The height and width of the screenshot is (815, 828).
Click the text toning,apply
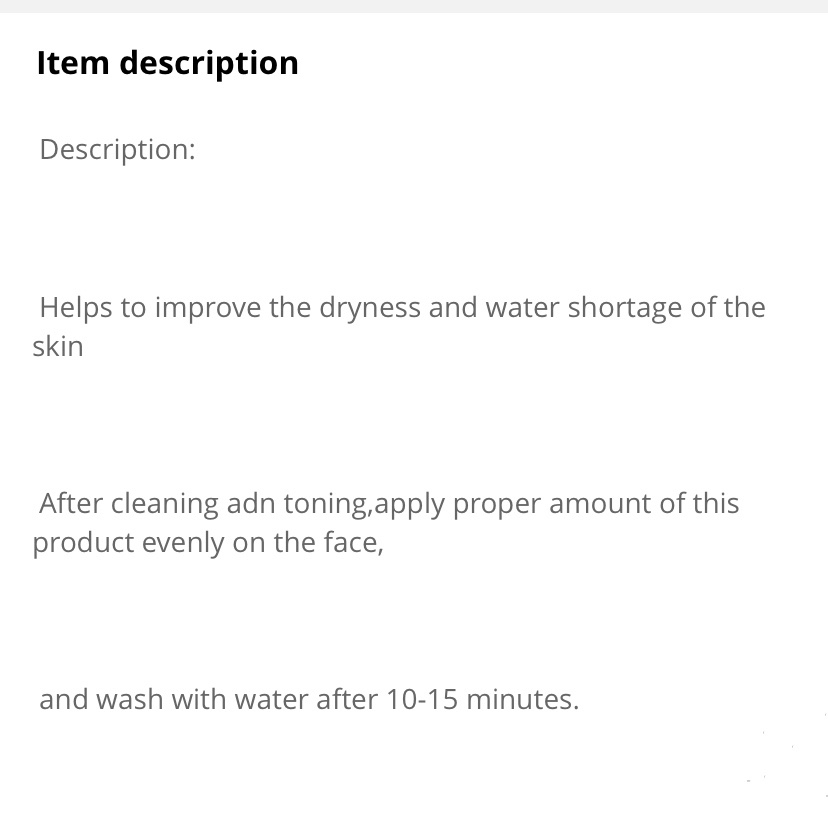364,504
